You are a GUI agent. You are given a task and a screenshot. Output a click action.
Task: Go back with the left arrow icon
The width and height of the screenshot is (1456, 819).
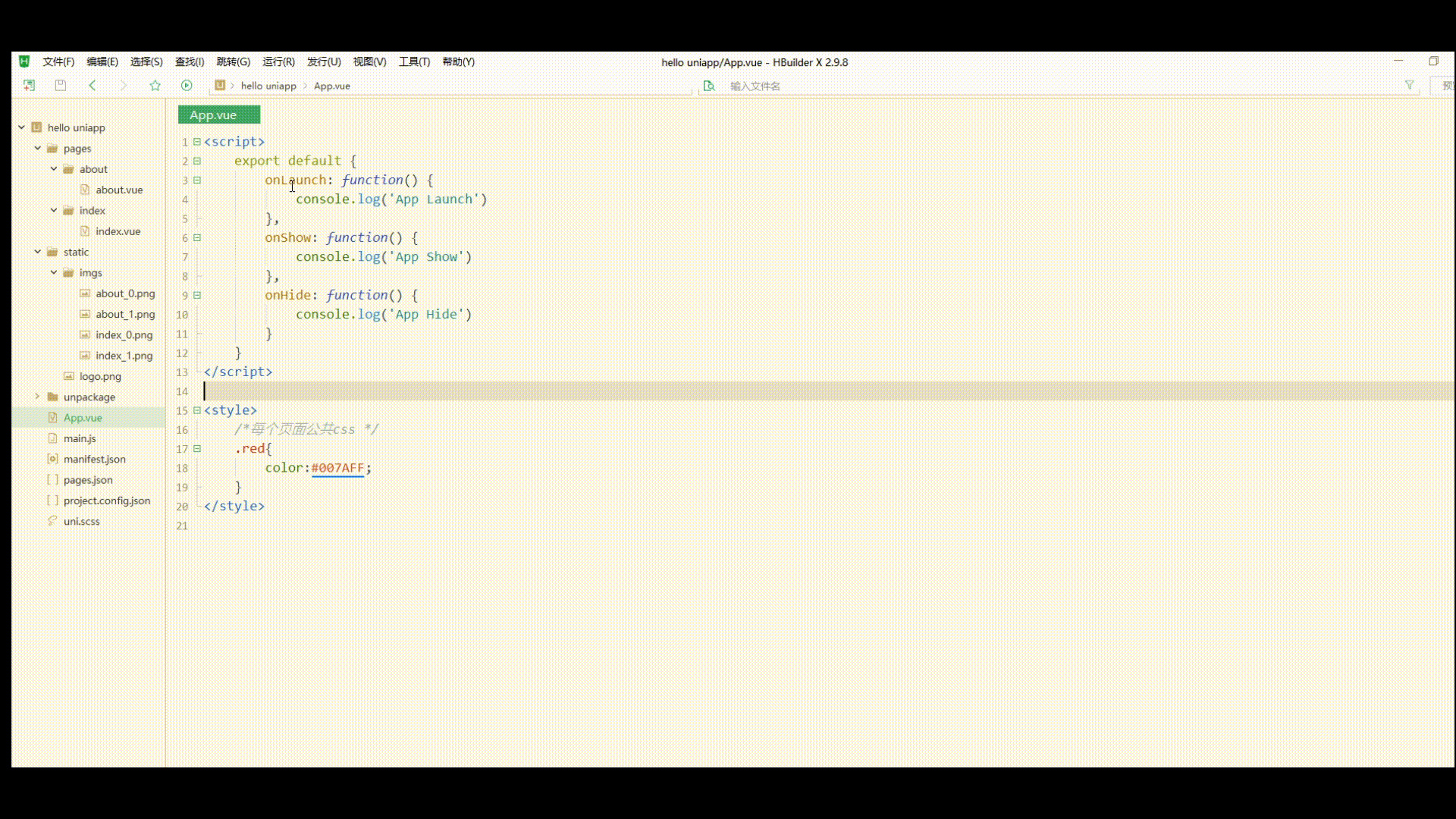point(93,86)
